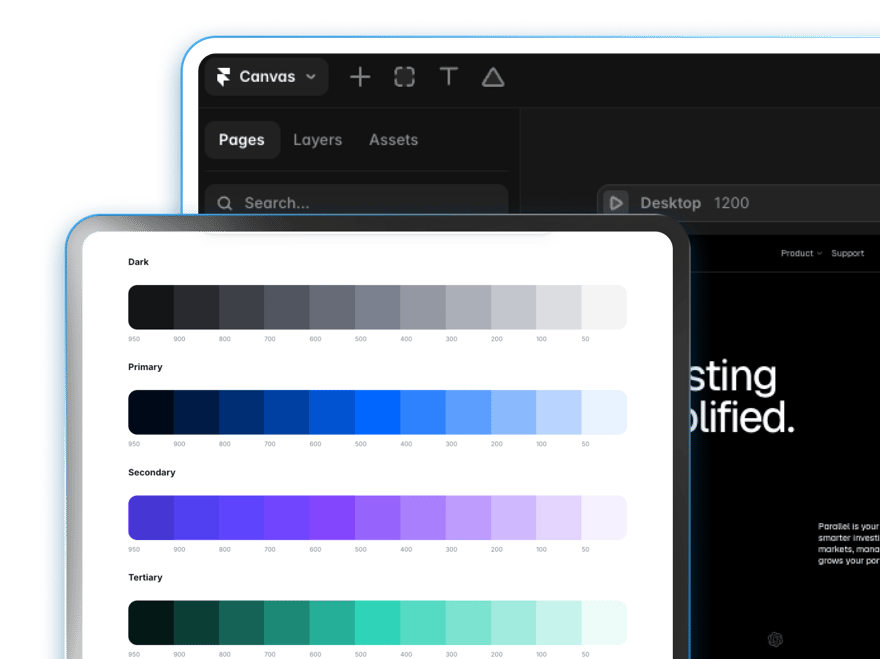Pick the Secondary 100 swatch
Image resolution: width=880 pixels, height=659 pixels.
click(x=559, y=518)
